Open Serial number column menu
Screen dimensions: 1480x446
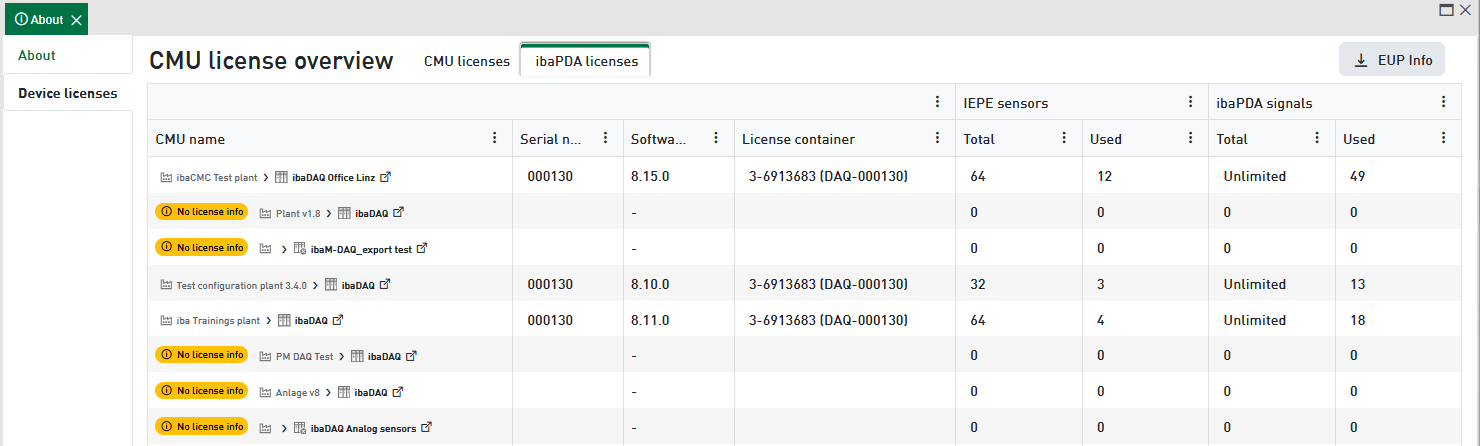point(605,138)
